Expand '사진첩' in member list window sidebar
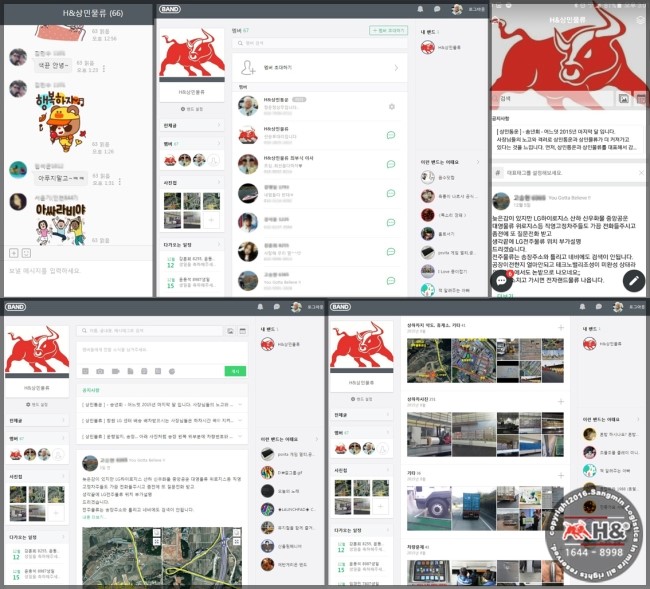The width and height of the screenshot is (650, 589). (192, 182)
